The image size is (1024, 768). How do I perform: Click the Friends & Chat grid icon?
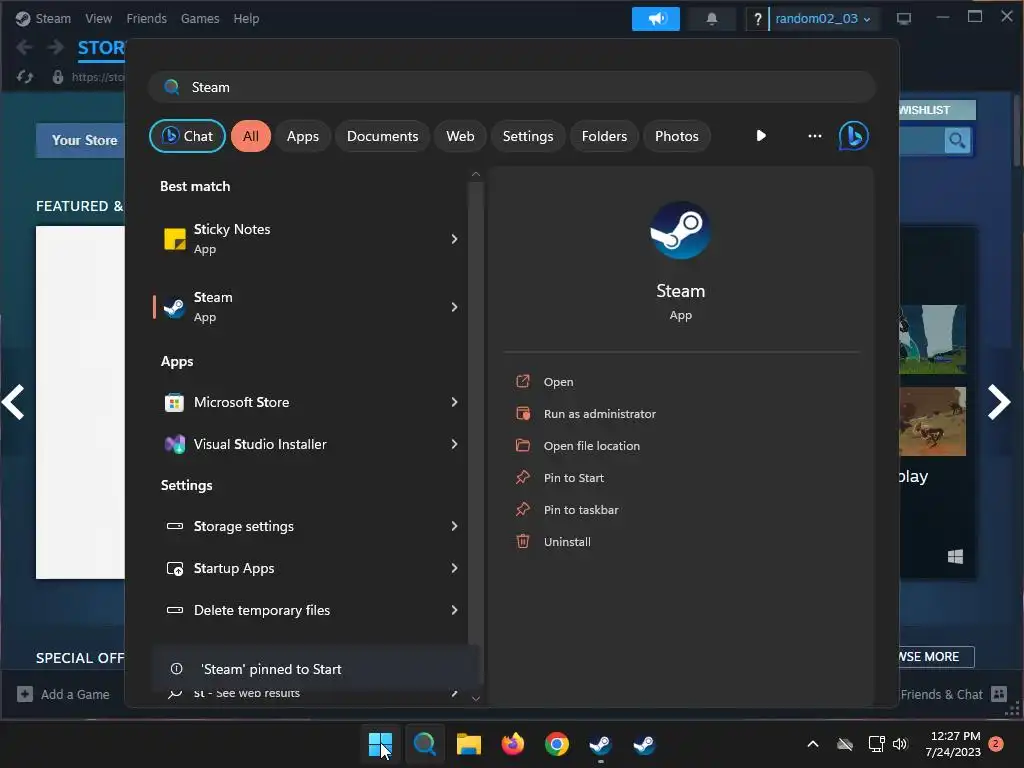(999, 694)
